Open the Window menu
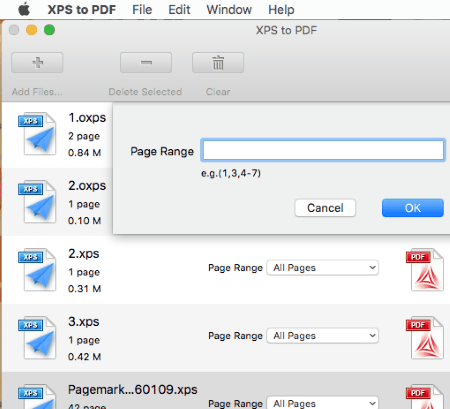 click(x=229, y=10)
